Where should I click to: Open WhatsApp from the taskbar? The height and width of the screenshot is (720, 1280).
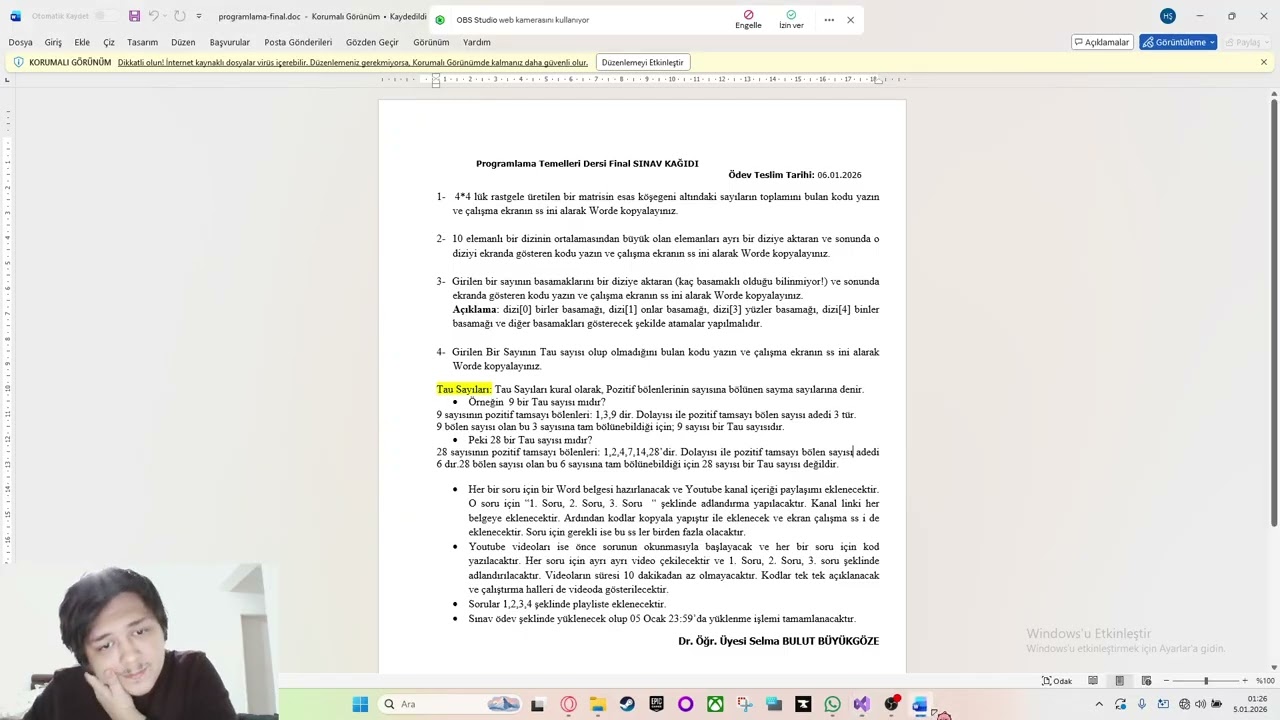point(833,704)
